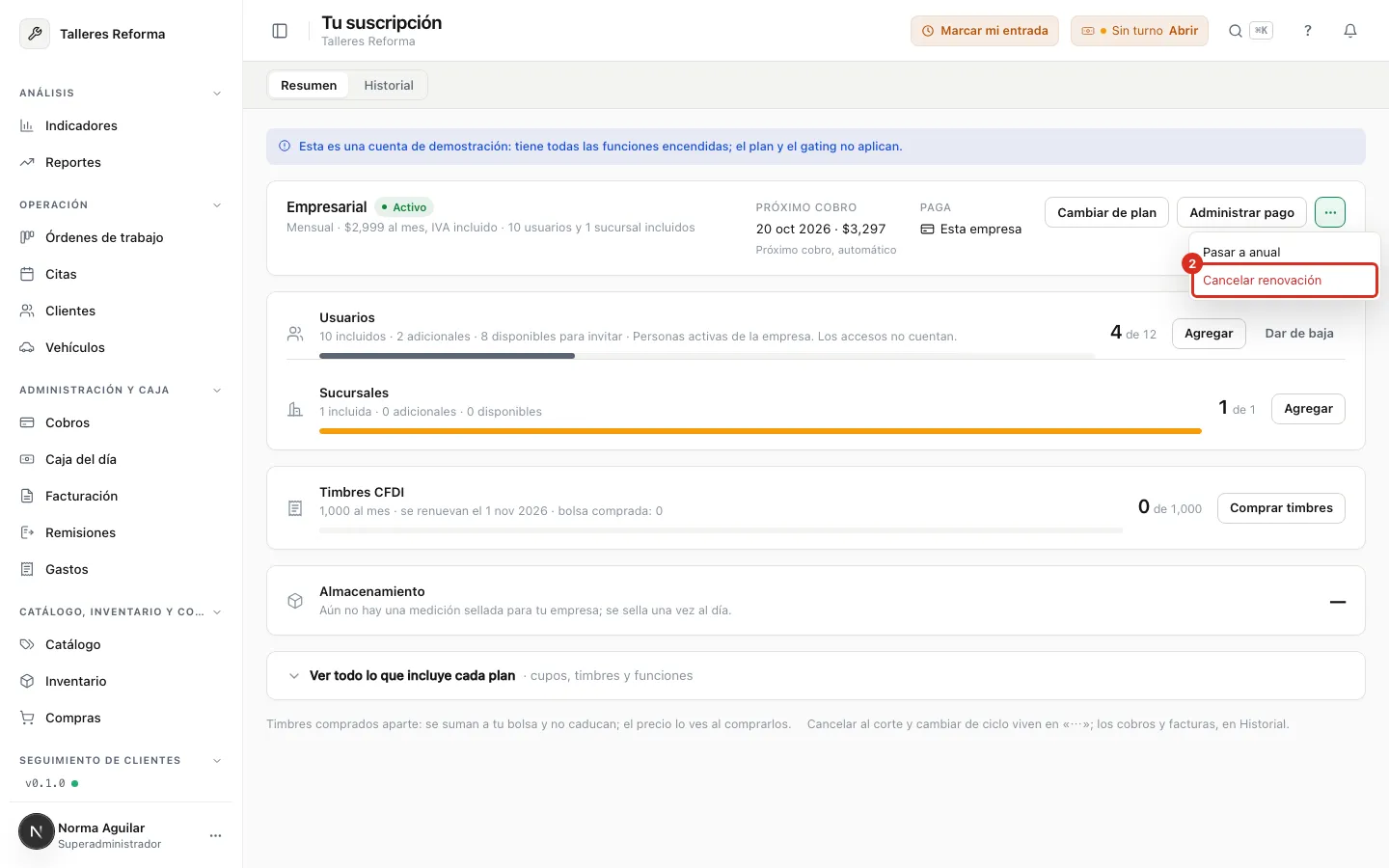Viewport: 1389px width, 868px height.
Task: Go to Facturación
Action: click(121, 496)
